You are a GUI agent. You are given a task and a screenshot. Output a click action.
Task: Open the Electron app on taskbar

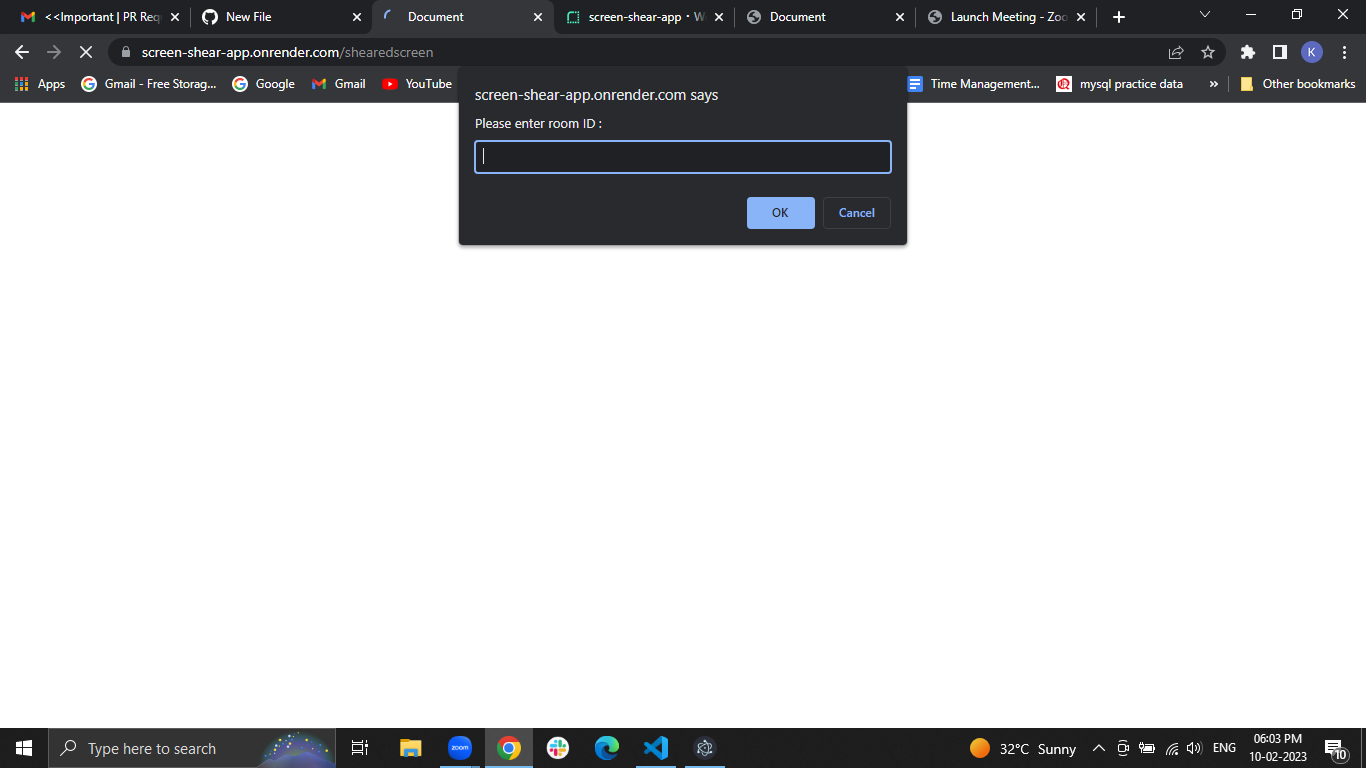[x=705, y=748]
